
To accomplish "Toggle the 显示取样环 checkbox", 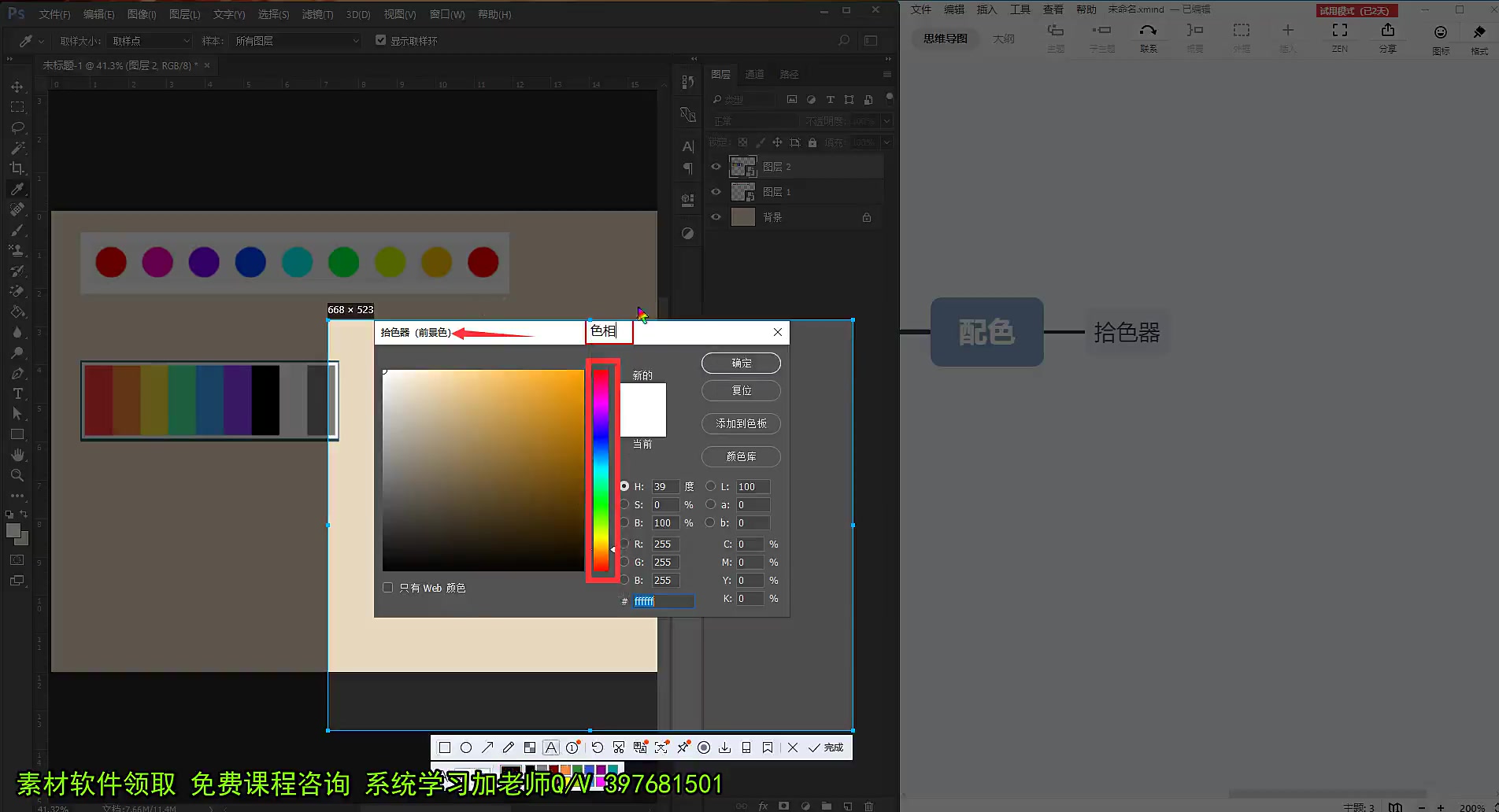I will click(381, 40).
